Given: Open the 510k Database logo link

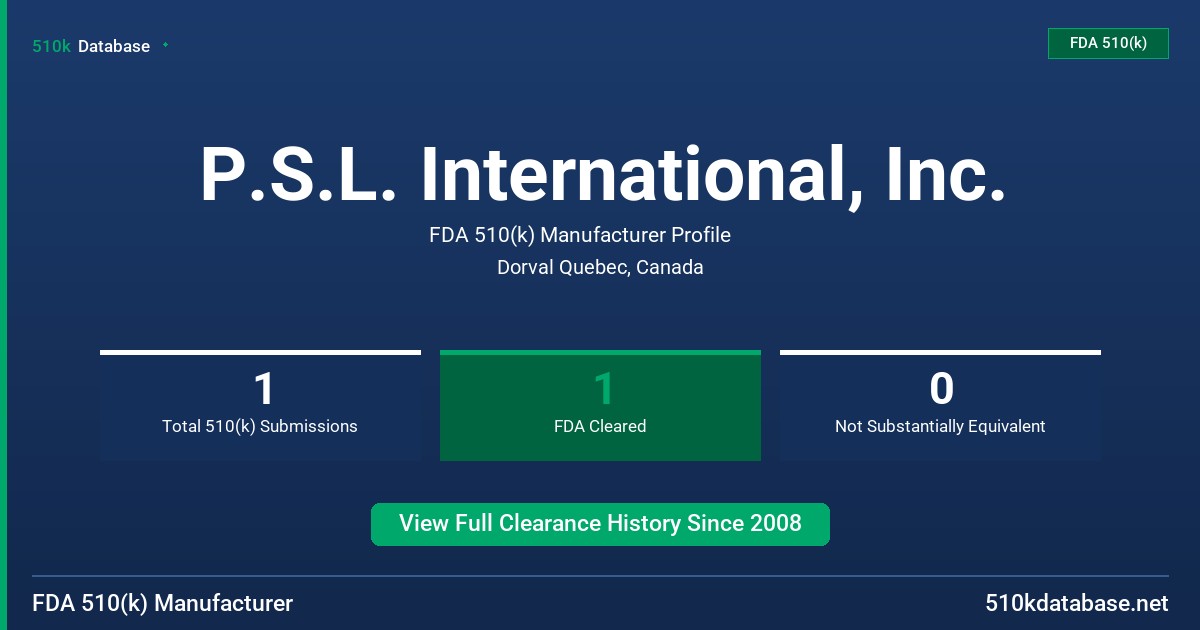Looking at the screenshot, I should [91, 46].
